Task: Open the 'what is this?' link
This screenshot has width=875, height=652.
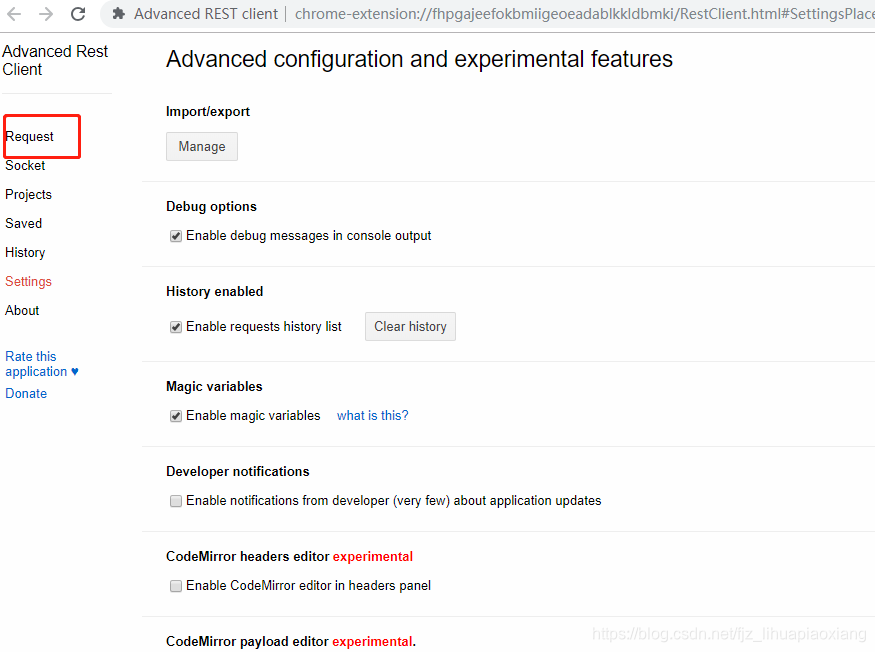Action: (x=373, y=415)
